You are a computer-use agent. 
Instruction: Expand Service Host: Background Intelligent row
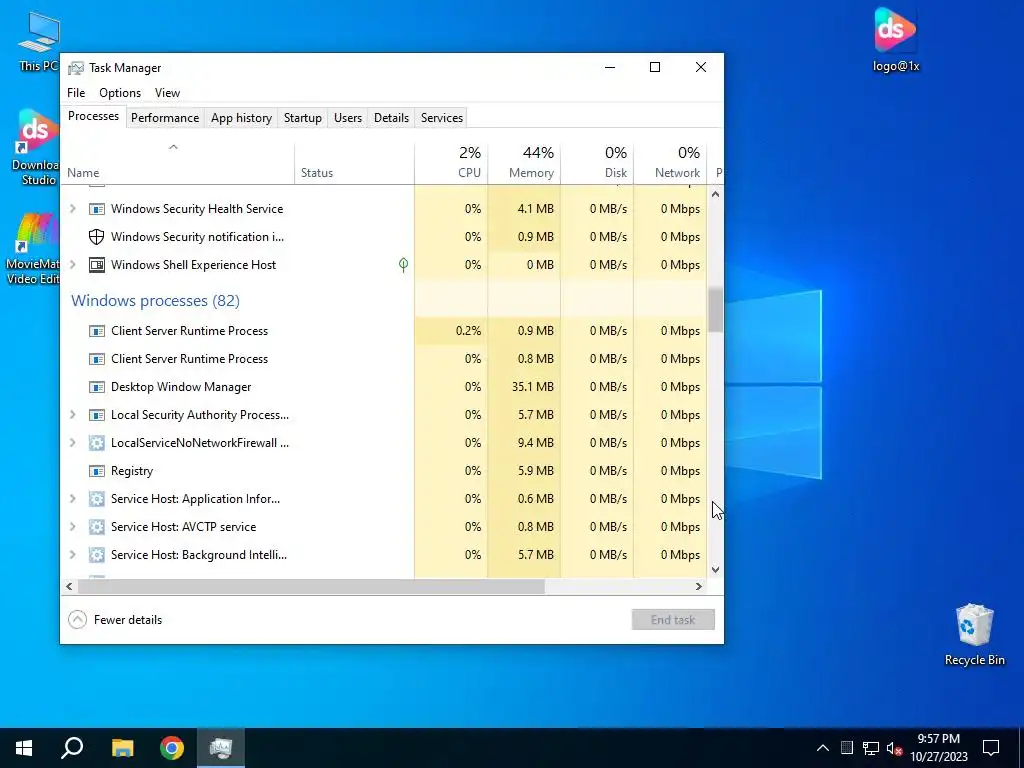click(73, 555)
